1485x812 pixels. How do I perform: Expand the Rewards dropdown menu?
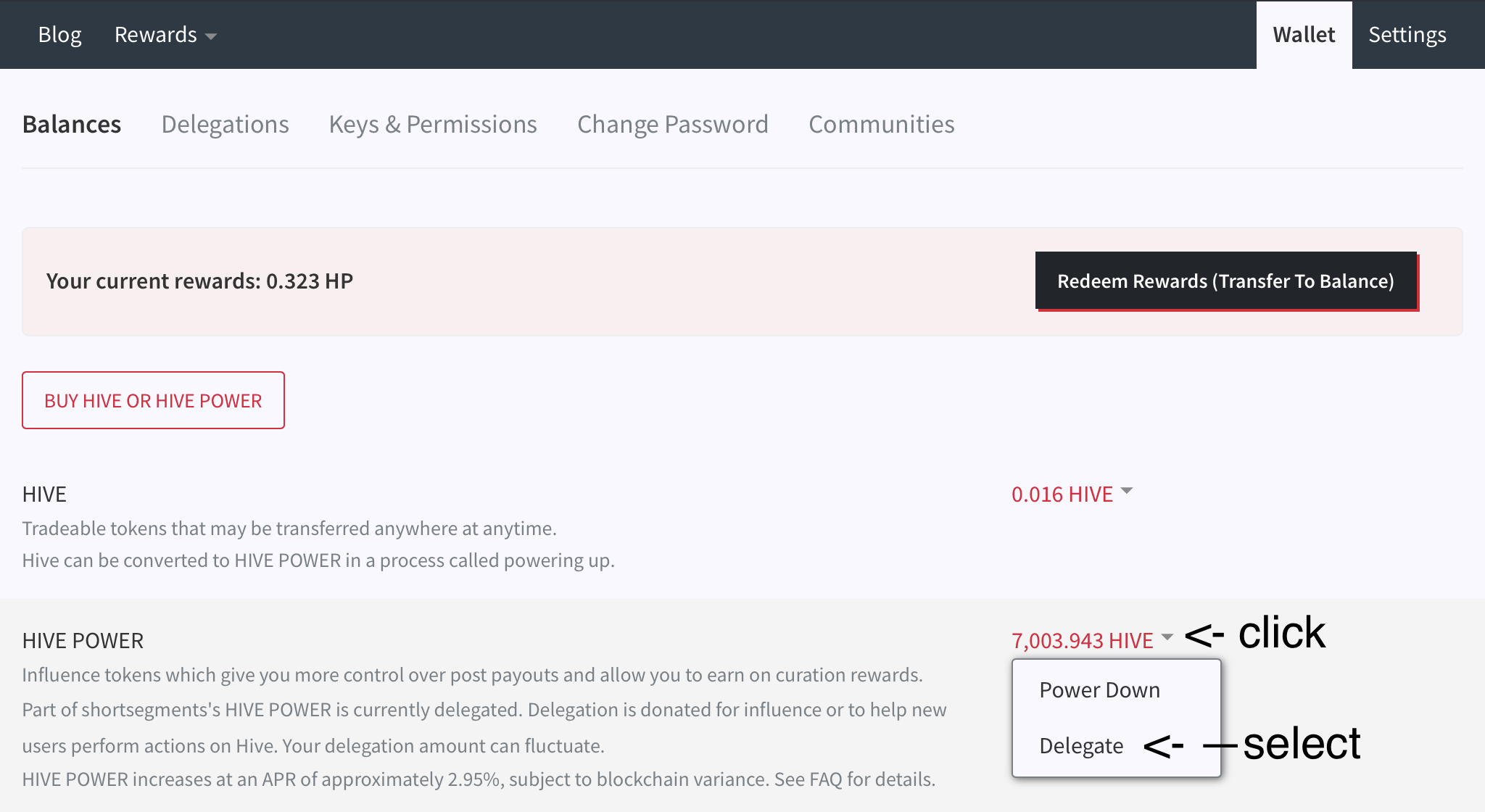click(165, 35)
